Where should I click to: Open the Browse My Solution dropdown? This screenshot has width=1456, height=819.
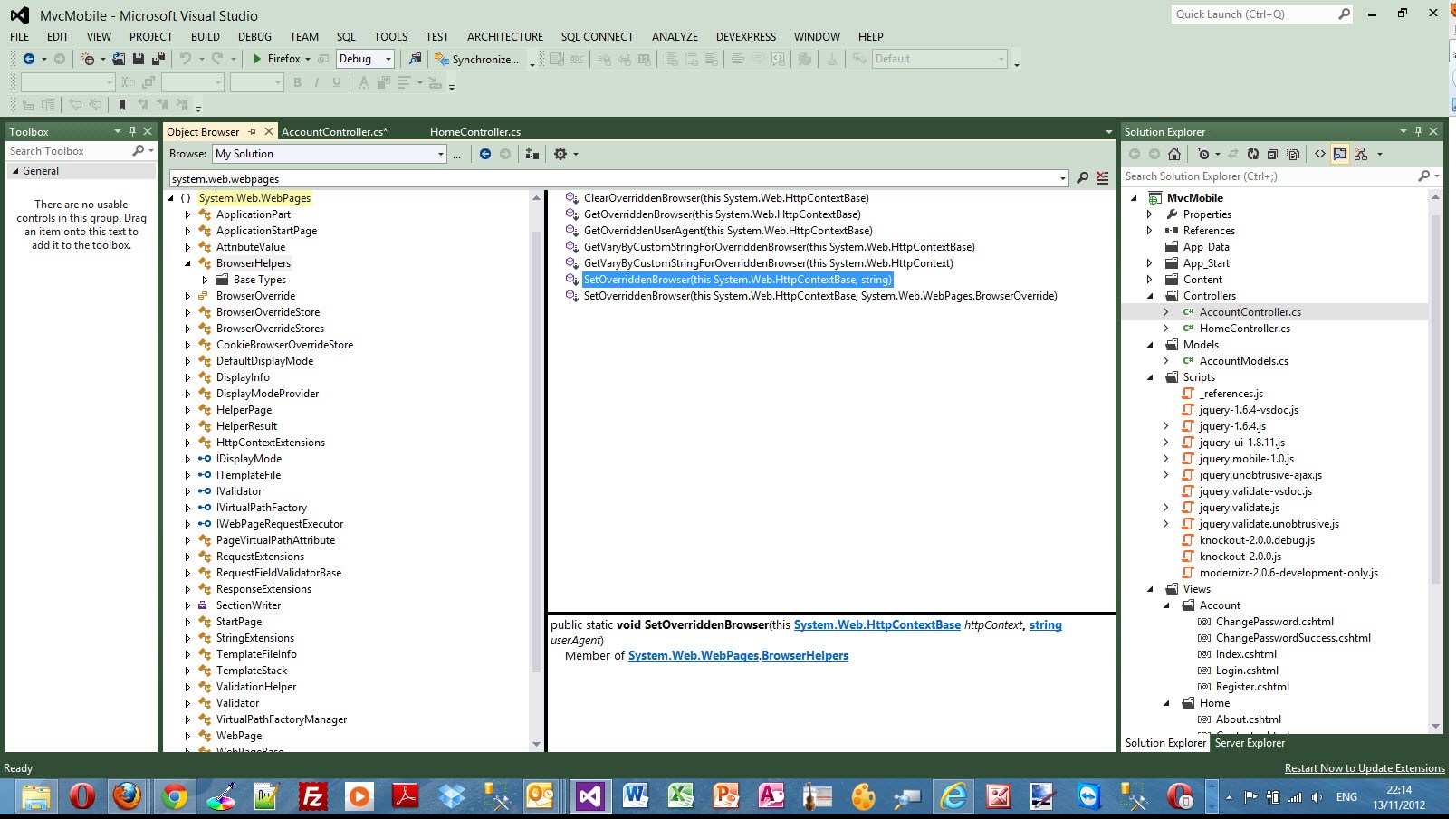[441, 154]
